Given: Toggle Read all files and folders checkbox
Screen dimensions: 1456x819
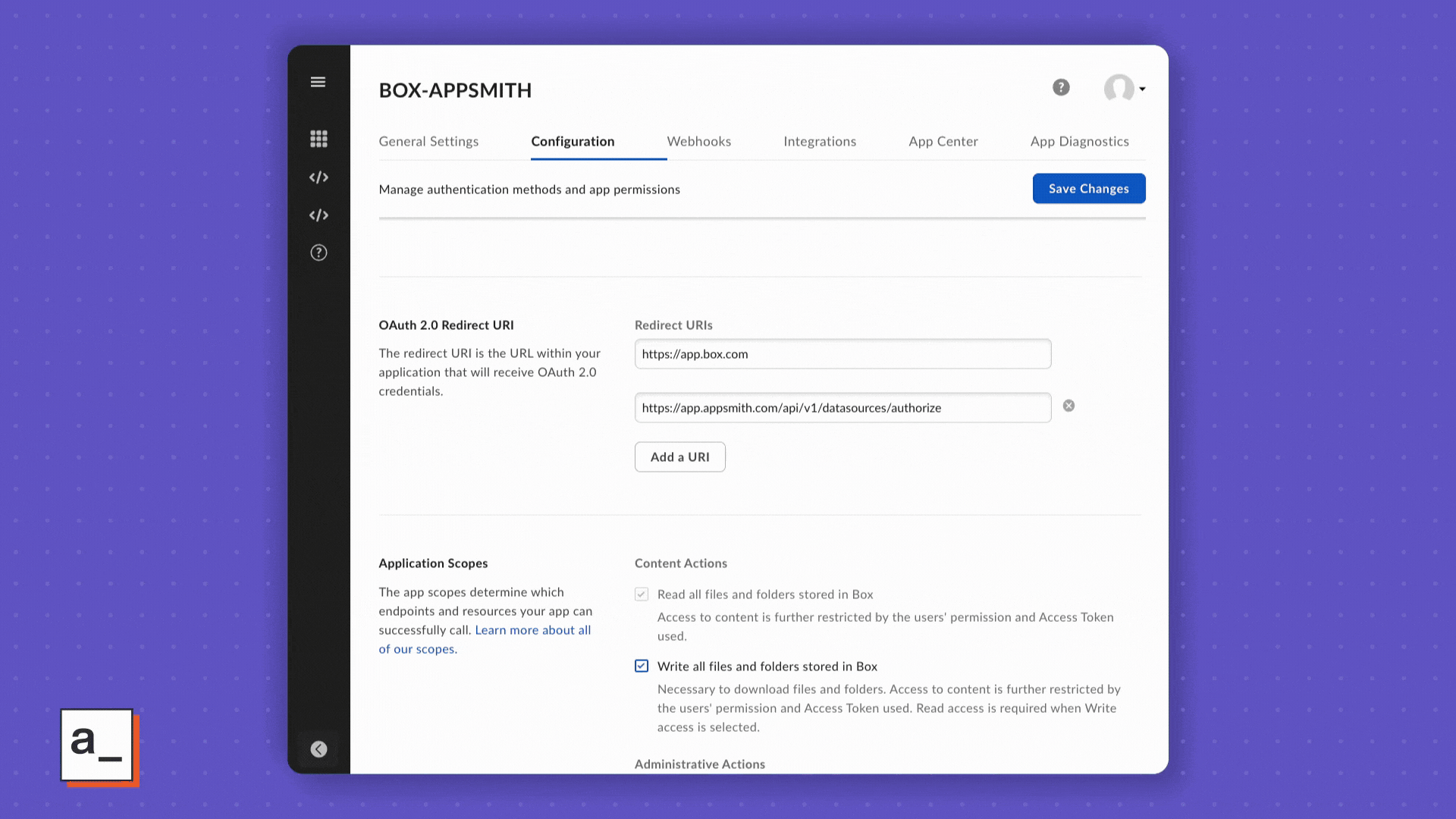Looking at the screenshot, I should [642, 595].
